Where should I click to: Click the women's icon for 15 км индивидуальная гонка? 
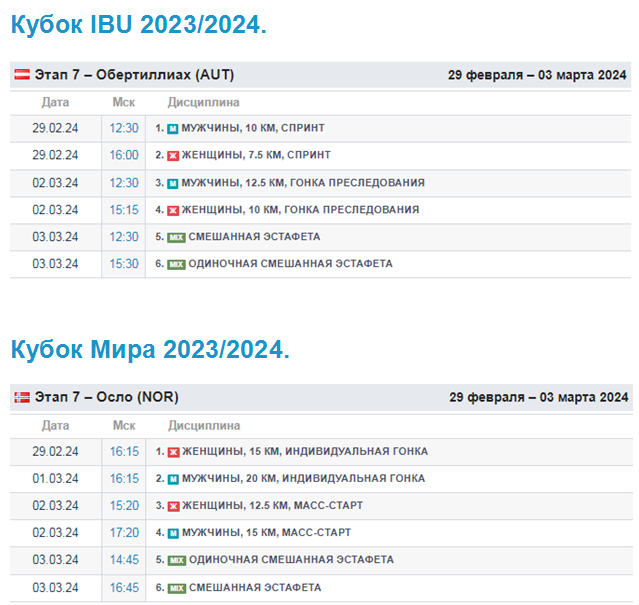174,452
